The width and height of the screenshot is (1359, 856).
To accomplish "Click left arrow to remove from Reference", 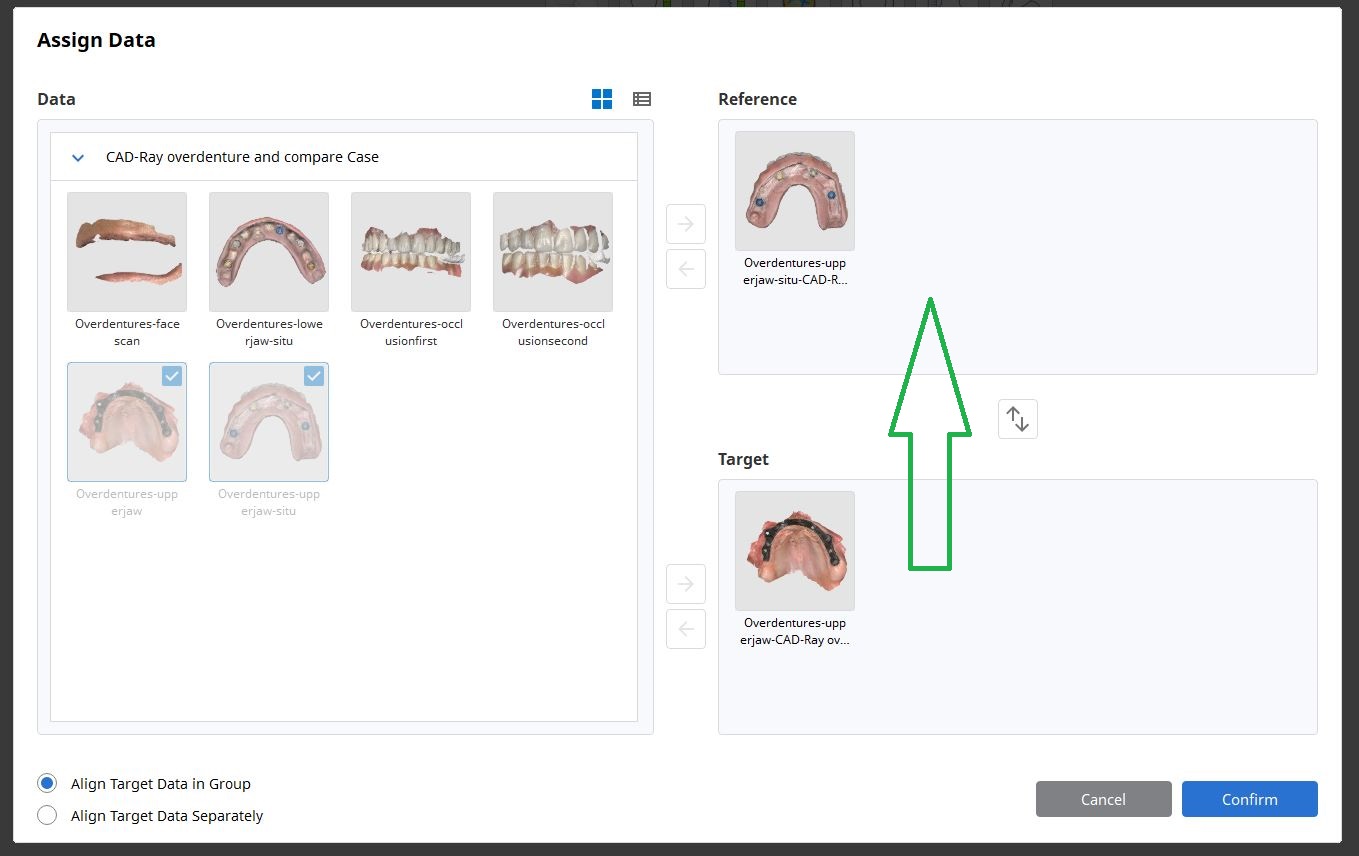I will click(686, 269).
